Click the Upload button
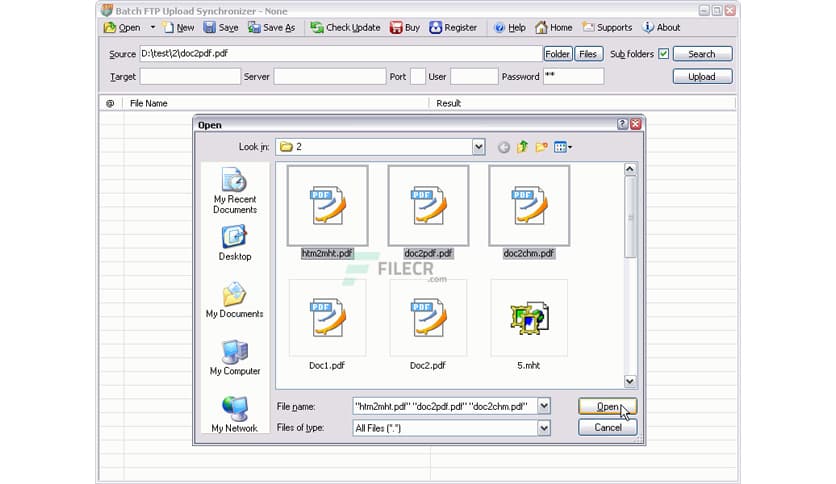Image resolution: width=836 pixels, height=484 pixels. 702,77
